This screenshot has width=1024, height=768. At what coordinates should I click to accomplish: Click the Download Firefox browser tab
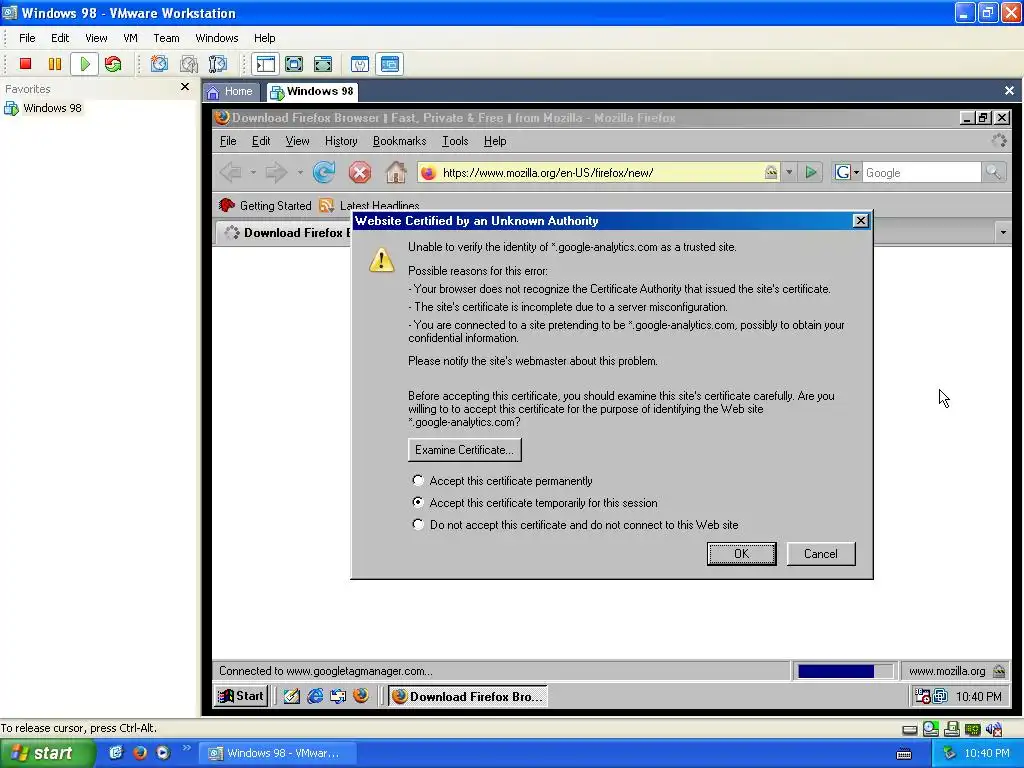(x=283, y=232)
